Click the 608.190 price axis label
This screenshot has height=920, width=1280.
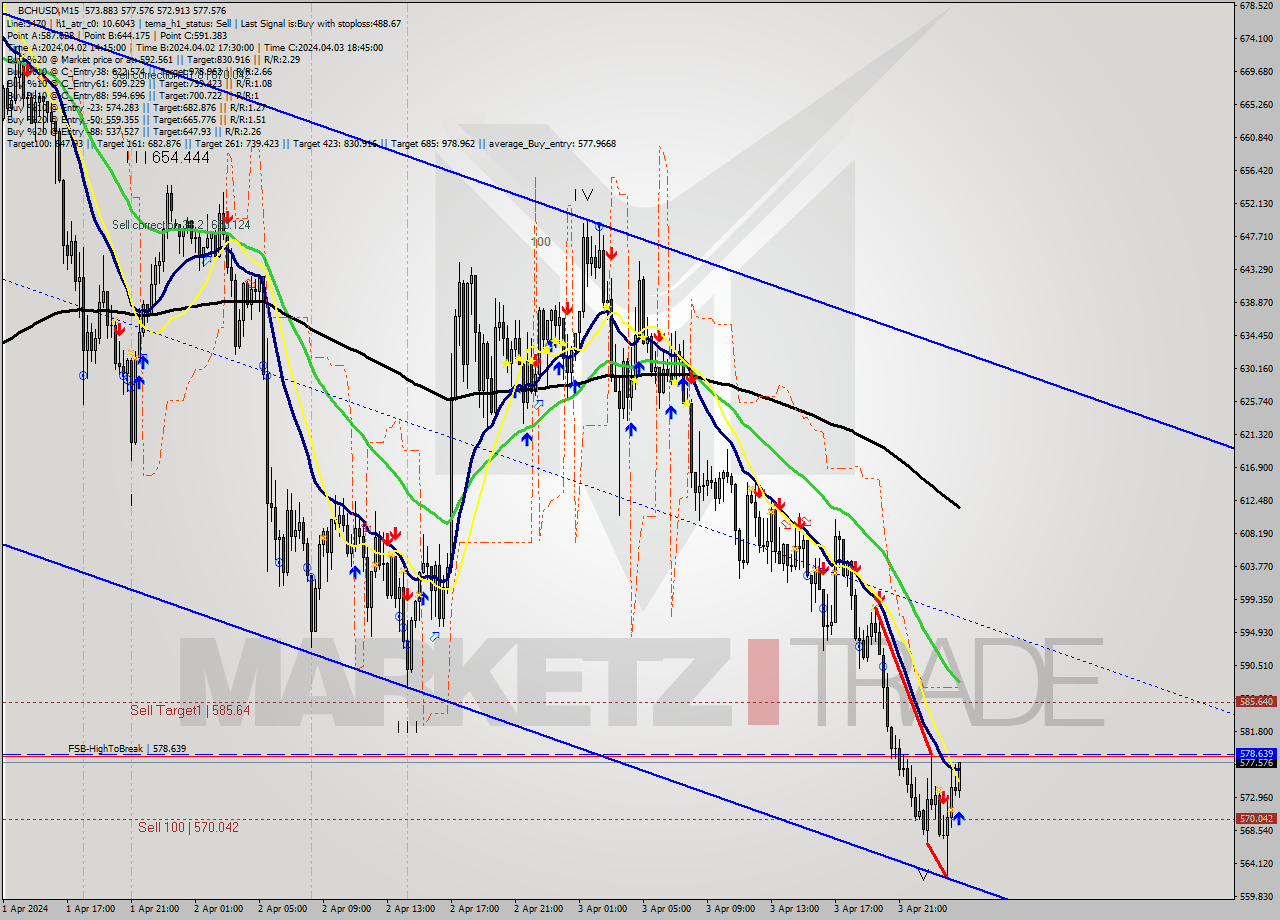1256,534
